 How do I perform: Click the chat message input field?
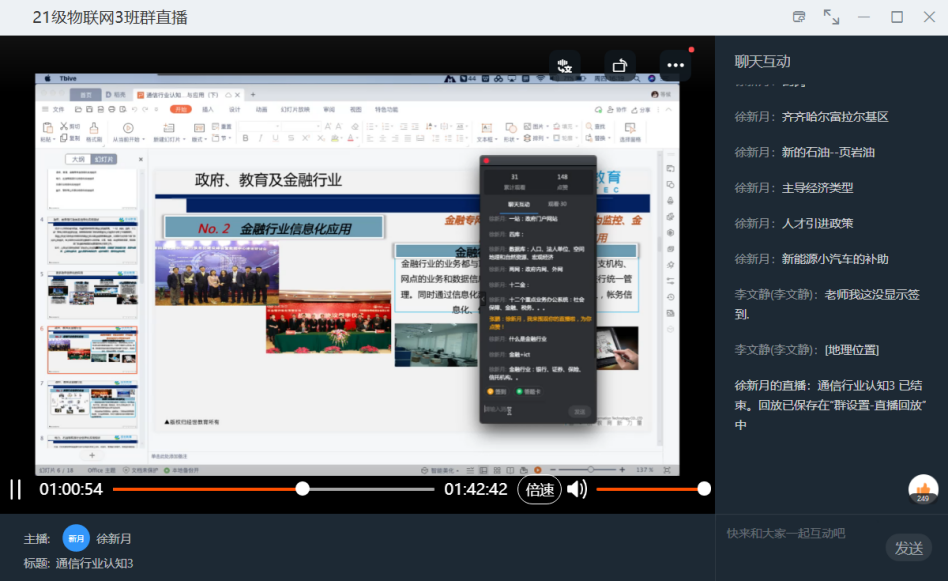[x=800, y=534]
